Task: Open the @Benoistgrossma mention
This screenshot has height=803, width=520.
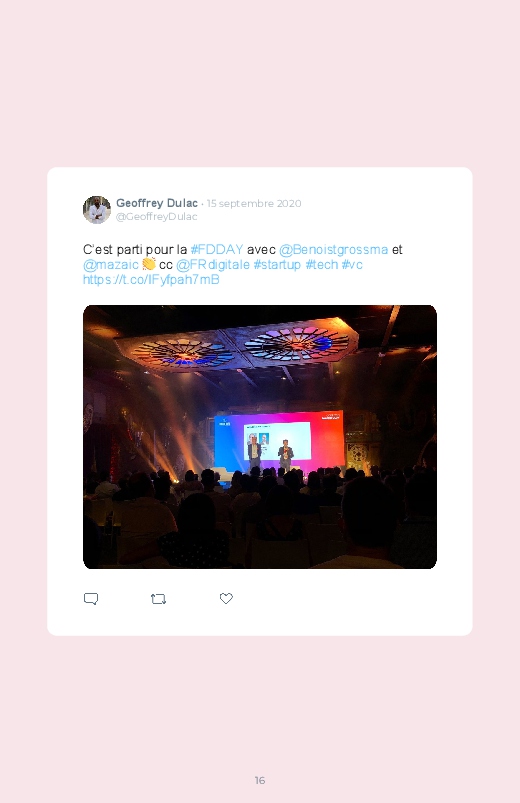Action: 334,249
